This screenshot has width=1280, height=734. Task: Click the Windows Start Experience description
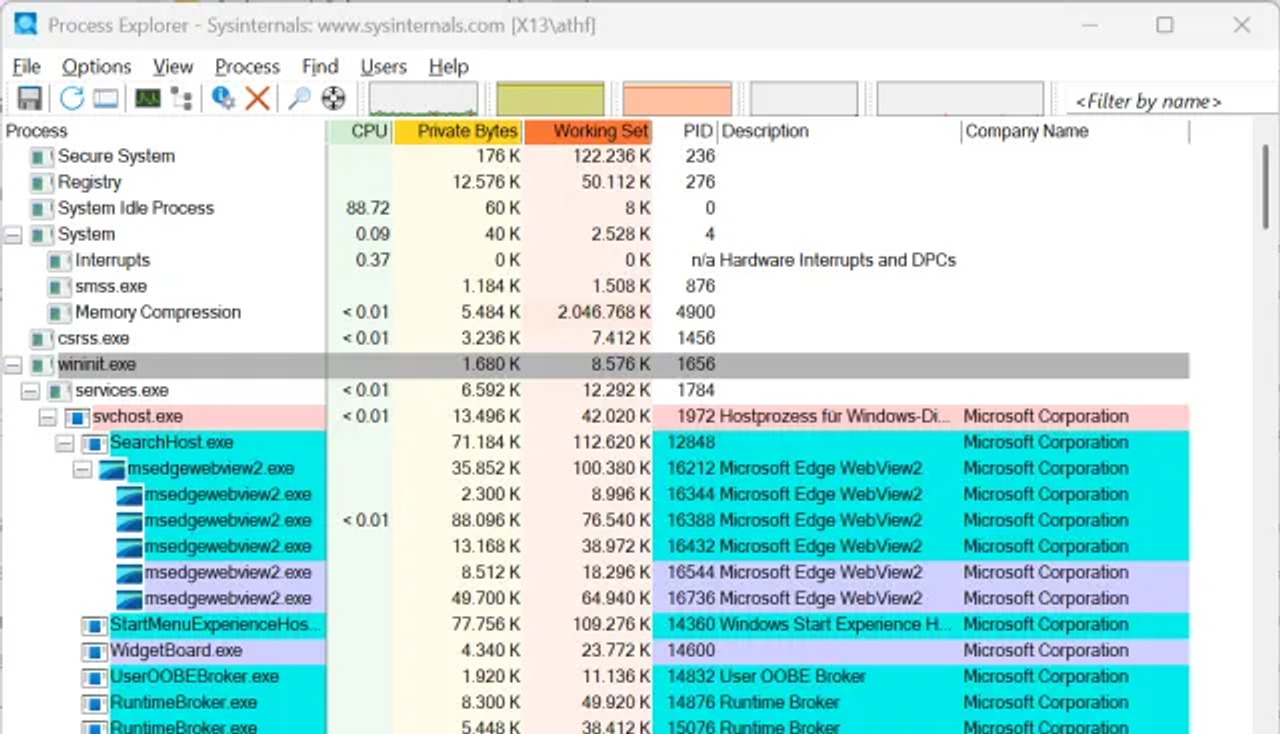(x=836, y=625)
